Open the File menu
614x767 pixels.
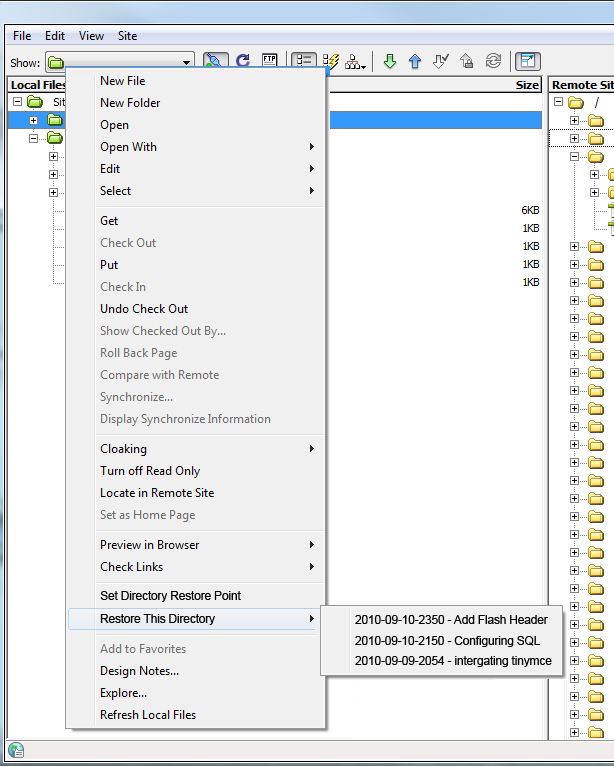pos(22,36)
